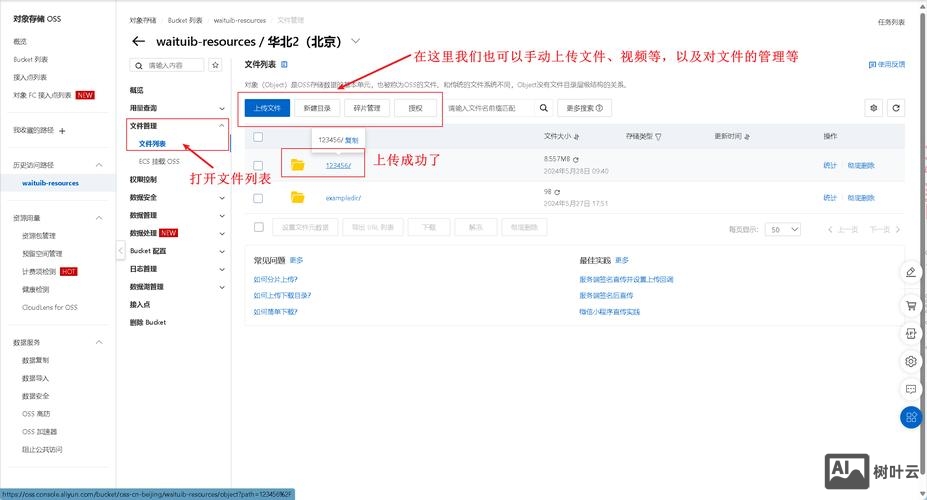Toggle the bottom batch select-all checkbox
The height and width of the screenshot is (500, 927).
(x=258, y=227)
